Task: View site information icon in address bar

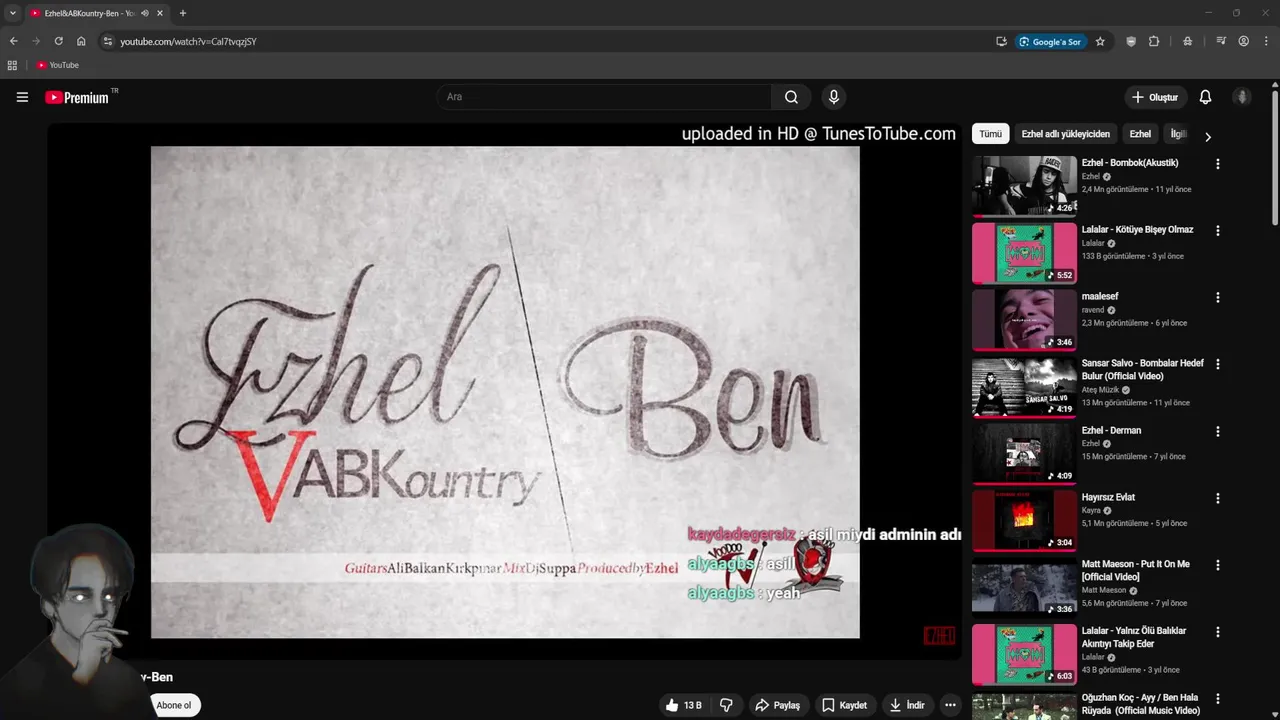Action: (108, 41)
